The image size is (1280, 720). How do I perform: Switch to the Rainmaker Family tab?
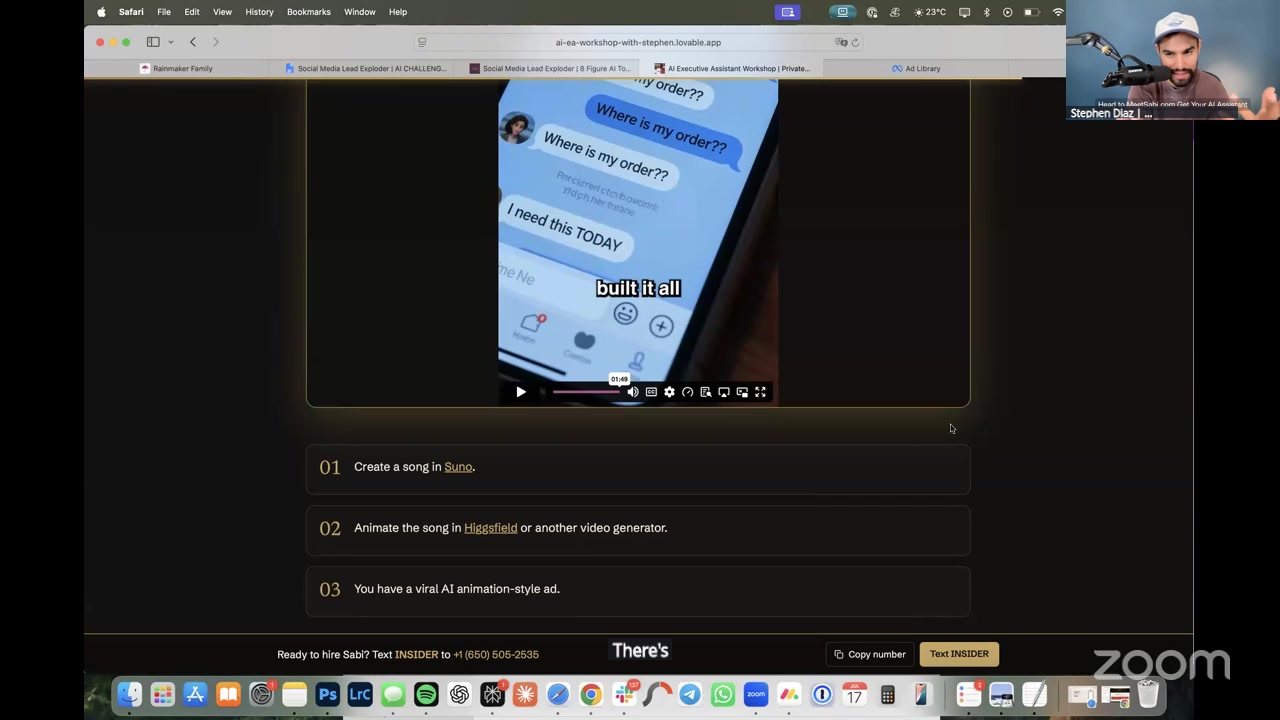click(176, 69)
